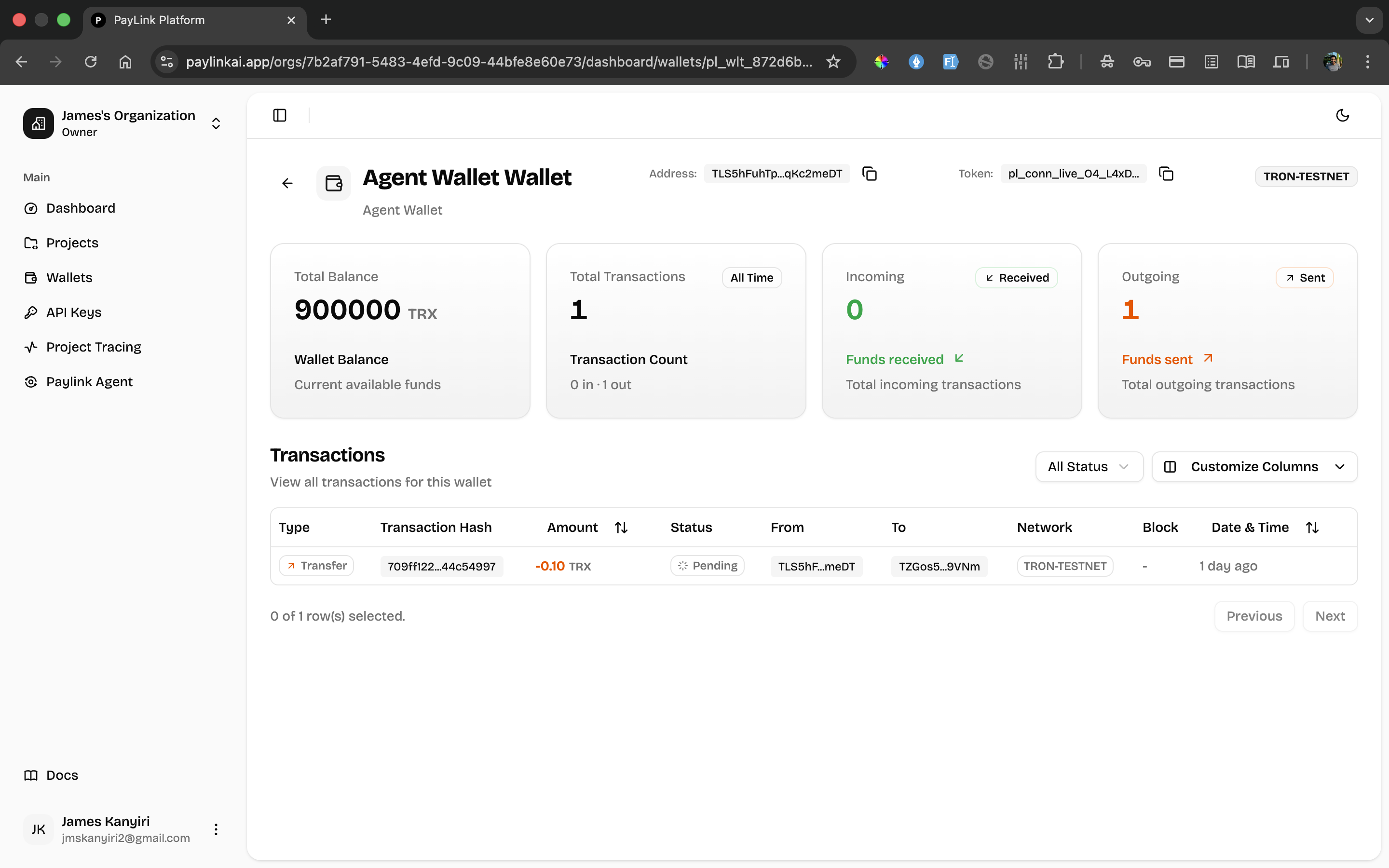
Task: Collapse the sidebar panel
Action: click(x=280, y=115)
